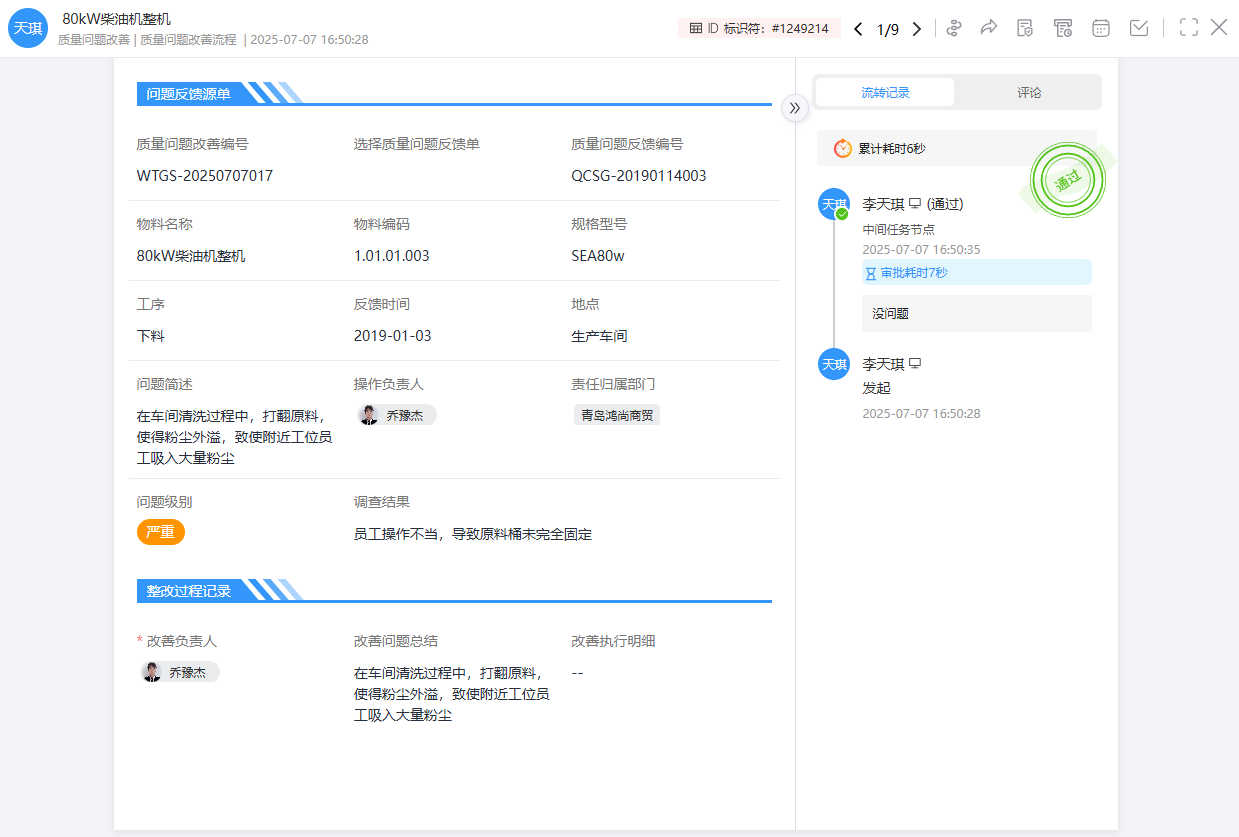Go to the previous page arrow
Image resolution: width=1239 pixels, height=837 pixels.
point(857,29)
